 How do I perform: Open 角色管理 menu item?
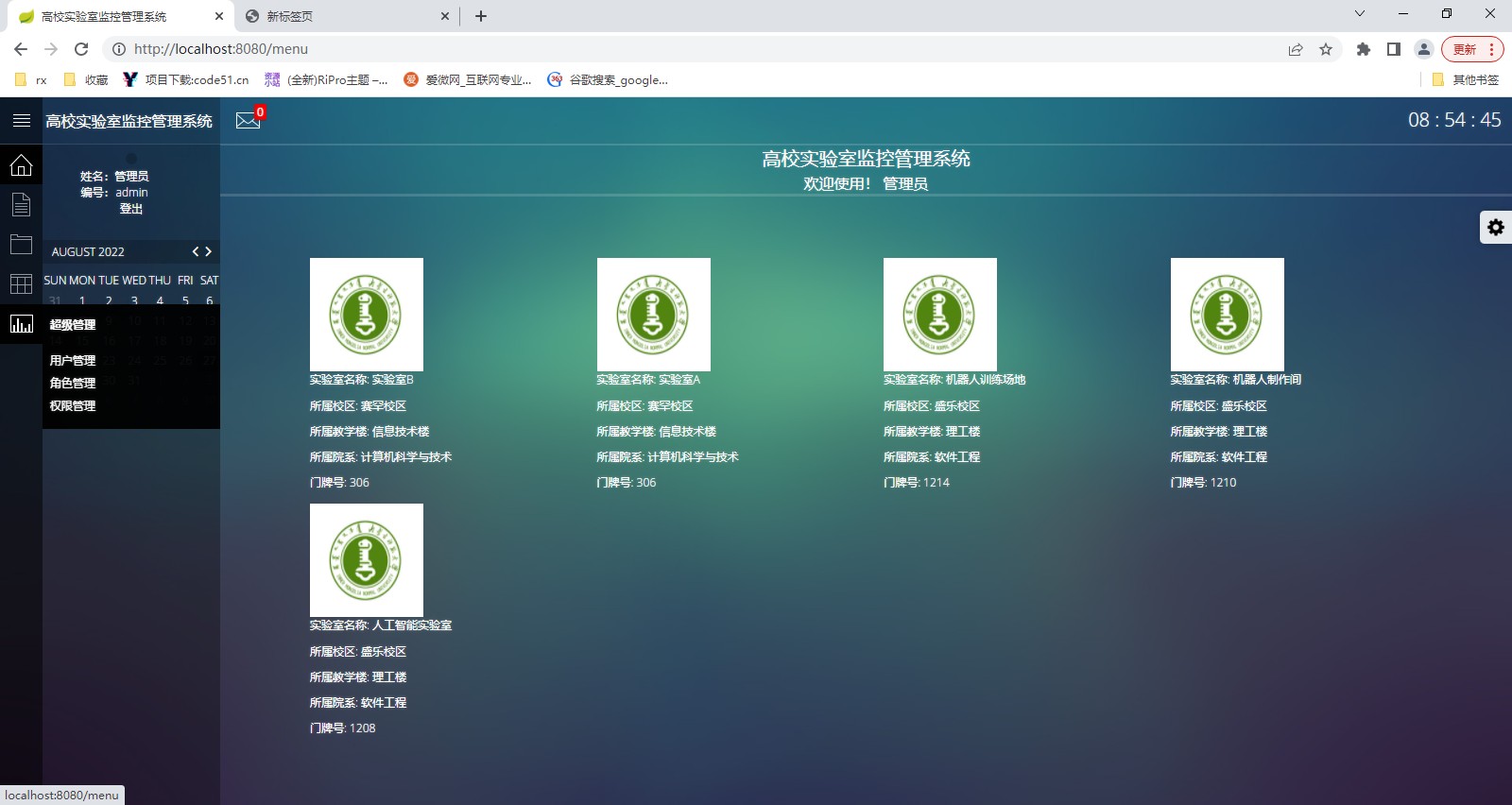(73, 383)
